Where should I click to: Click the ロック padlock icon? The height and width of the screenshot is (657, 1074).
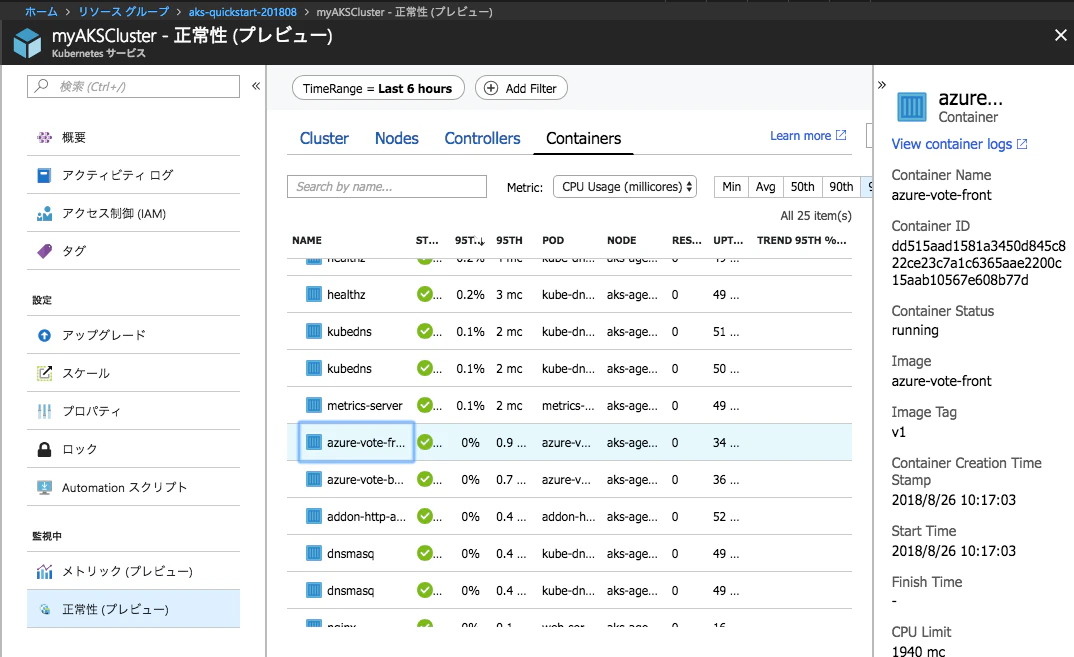tap(45, 449)
